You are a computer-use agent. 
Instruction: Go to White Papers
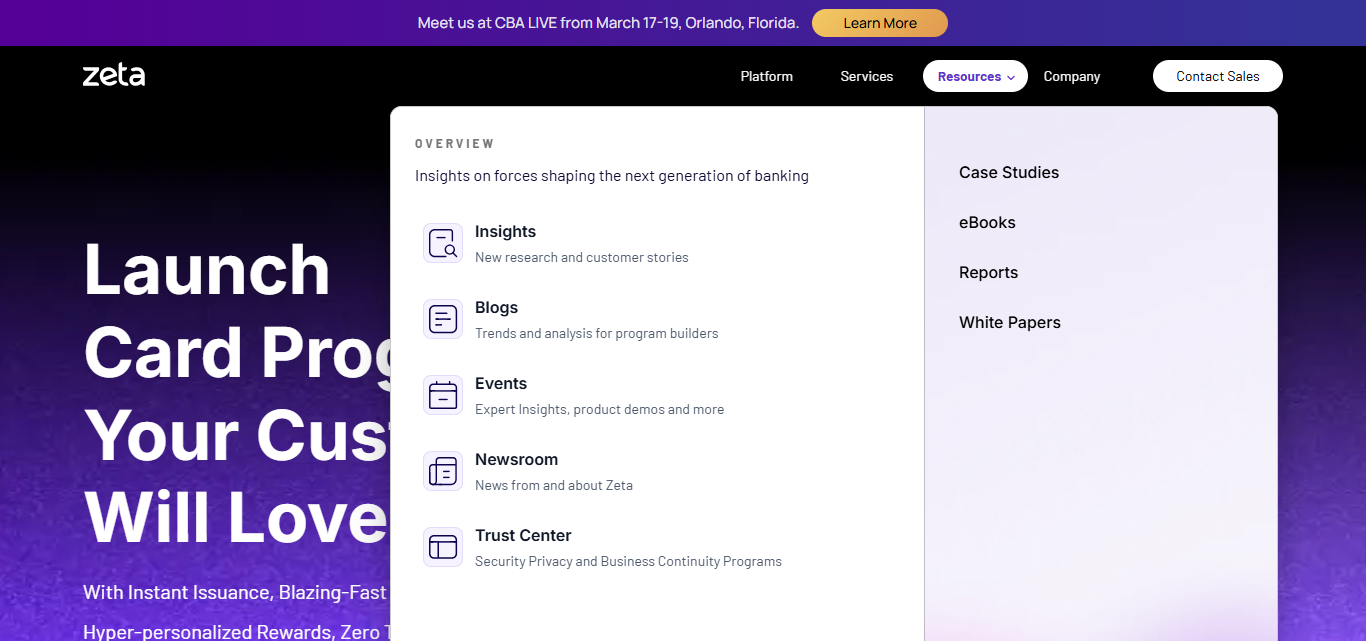[1010, 322]
